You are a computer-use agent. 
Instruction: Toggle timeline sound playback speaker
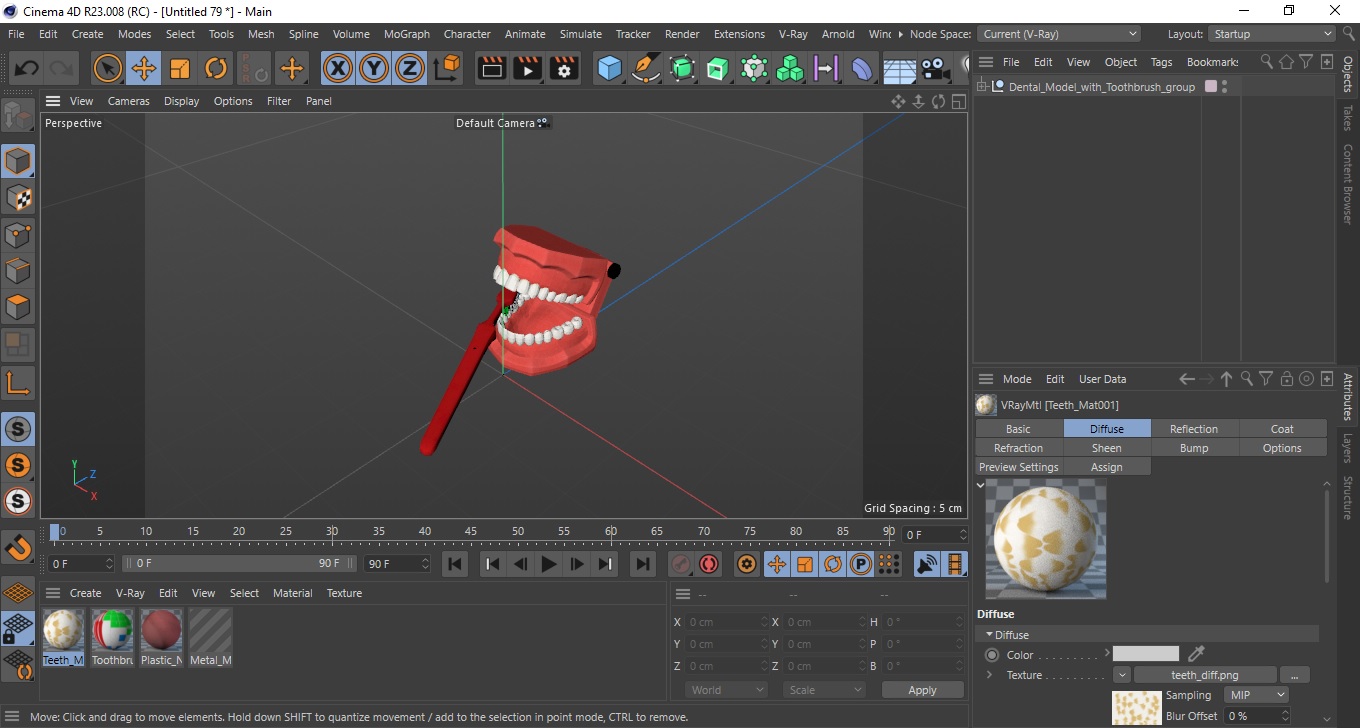(927, 564)
